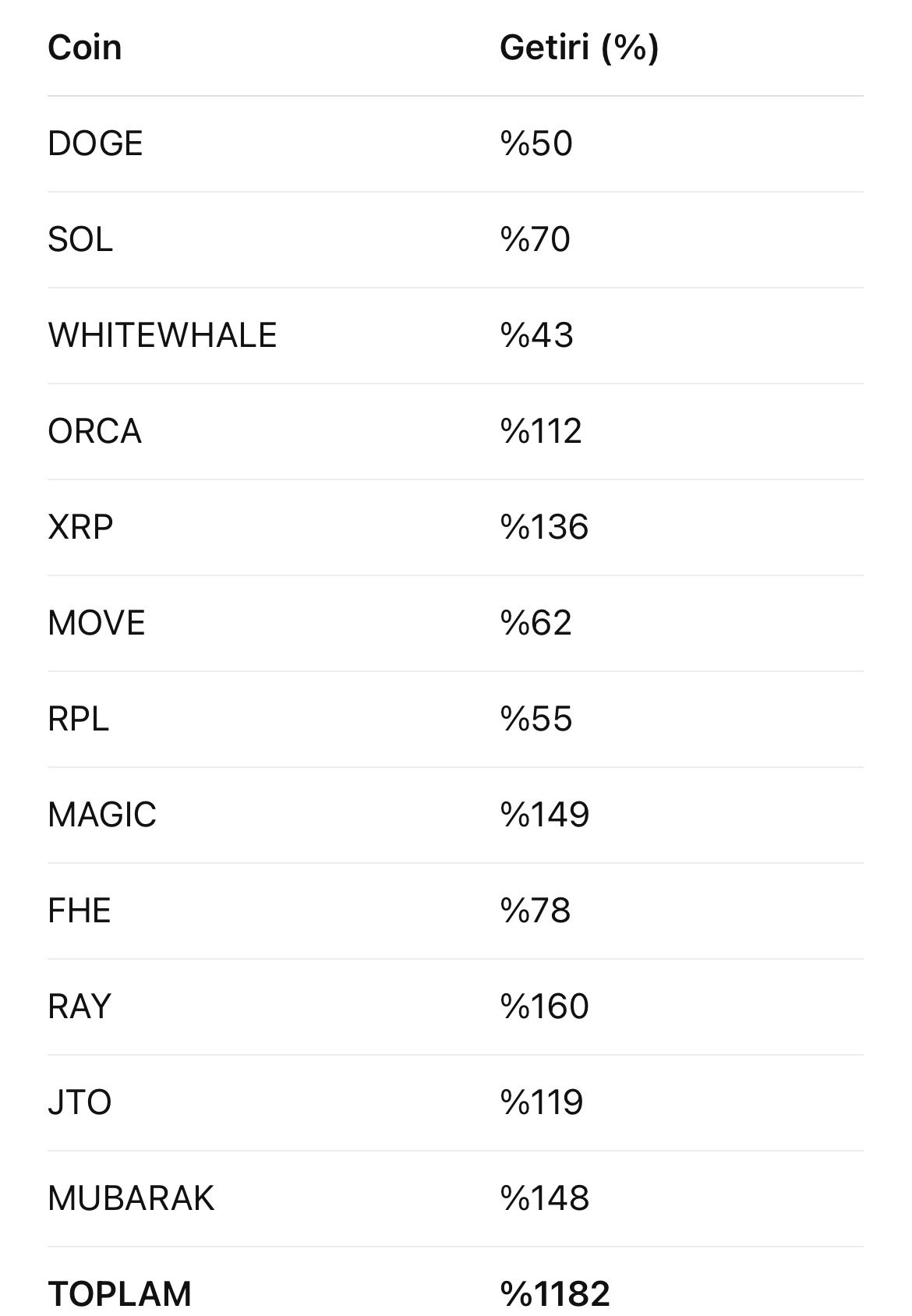This screenshot has height=1316, width=912.
Task: Click the %136 return value for XRP
Action: [x=544, y=527]
